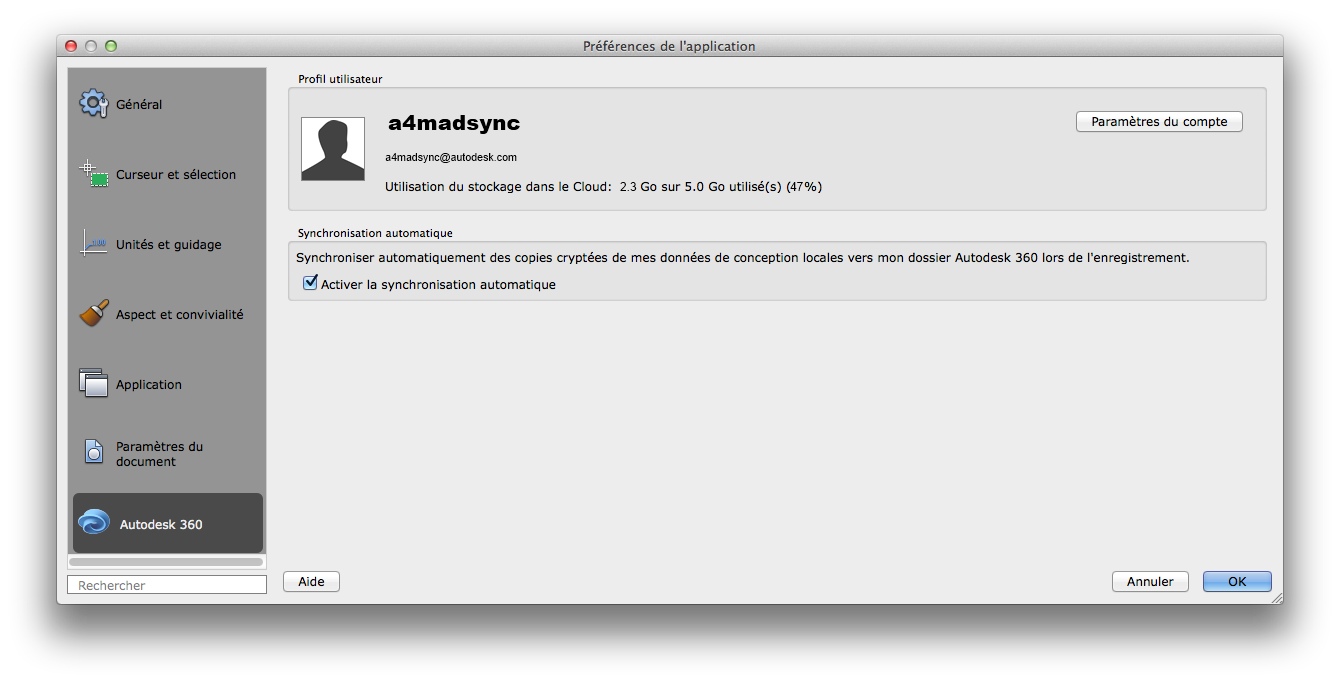Click the Paramètres du document page icon
This screenshot has width=1340, height=683.
(x=94, y=452)
